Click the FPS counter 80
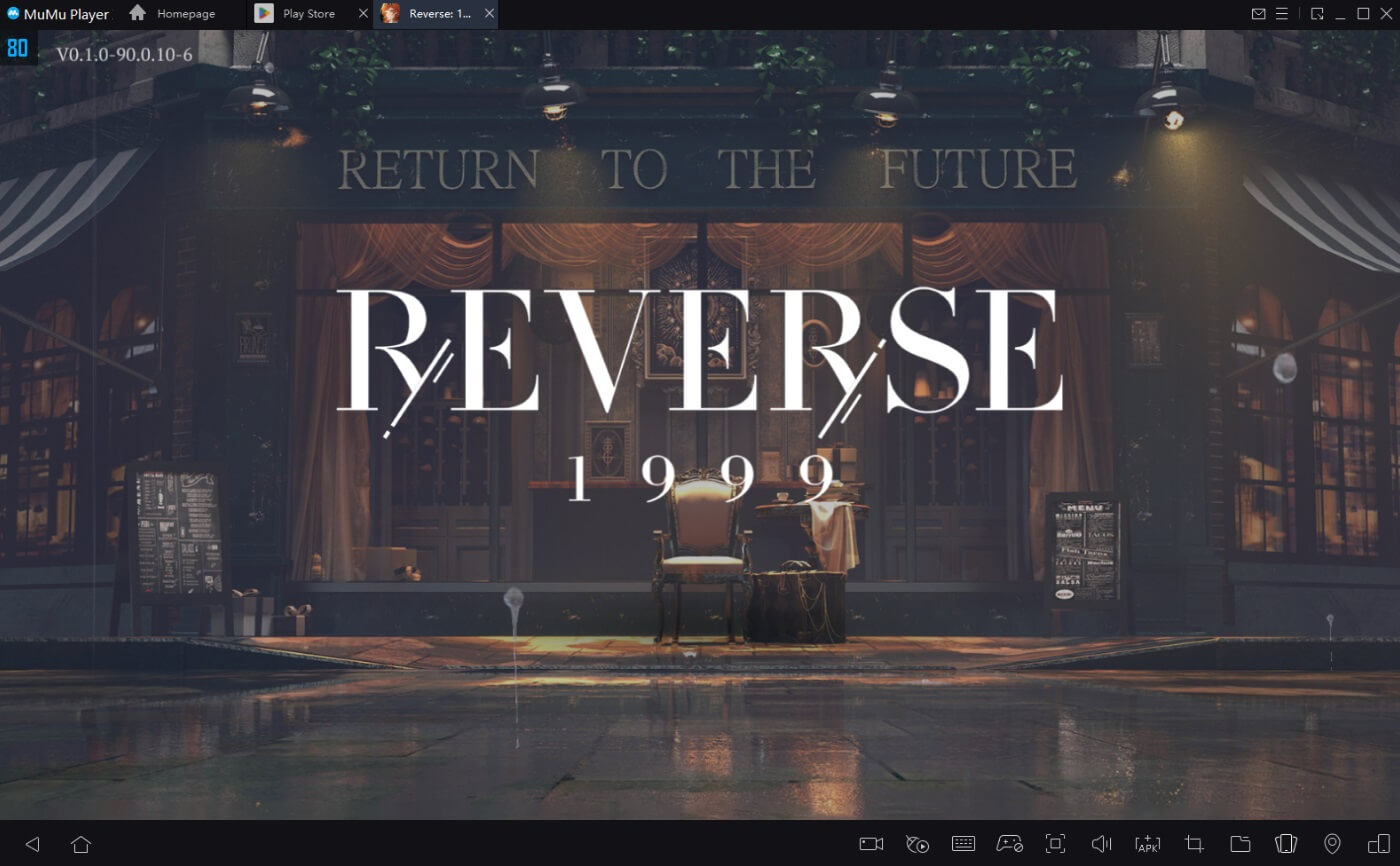Screen dimensions: 1400x866 point(18,48)
